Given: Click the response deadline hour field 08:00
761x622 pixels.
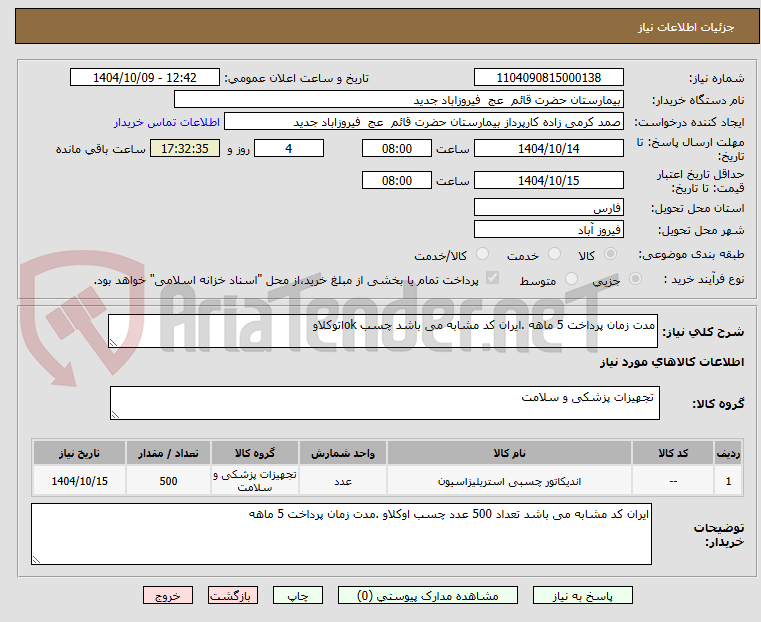Looking at the screenshot, I should coord(397,148).
